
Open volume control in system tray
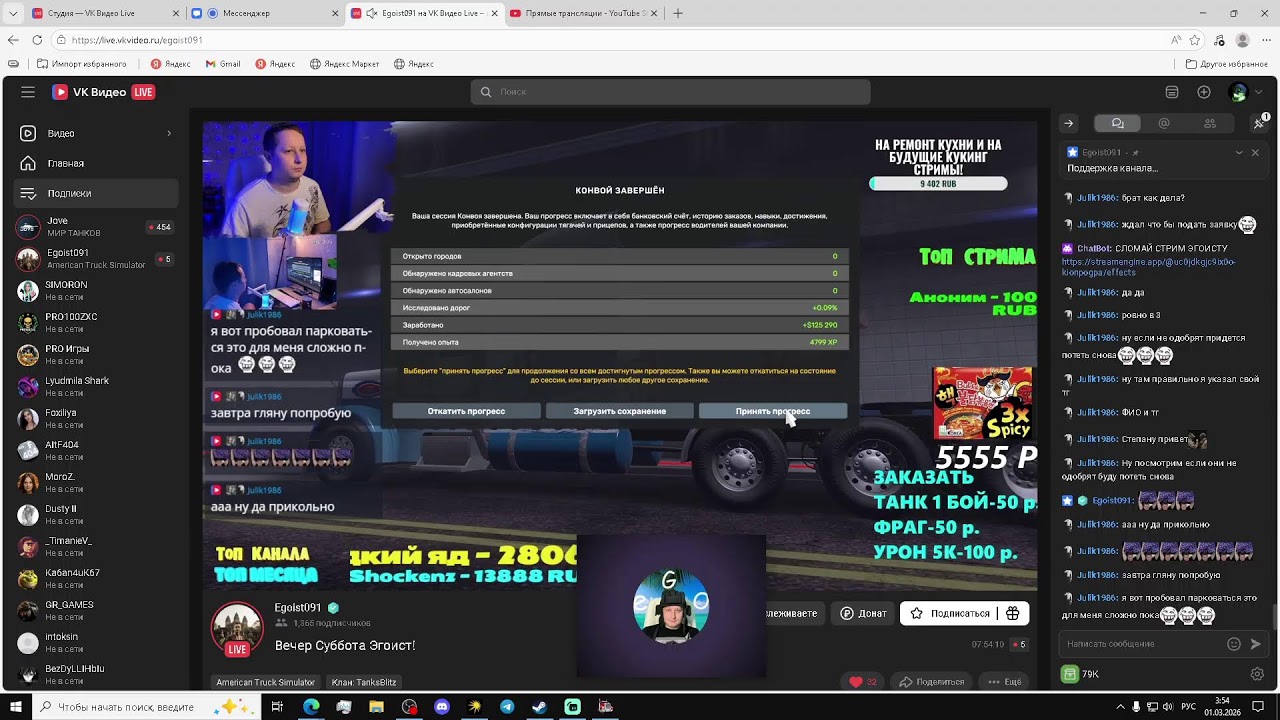(x=1168, y=707)
